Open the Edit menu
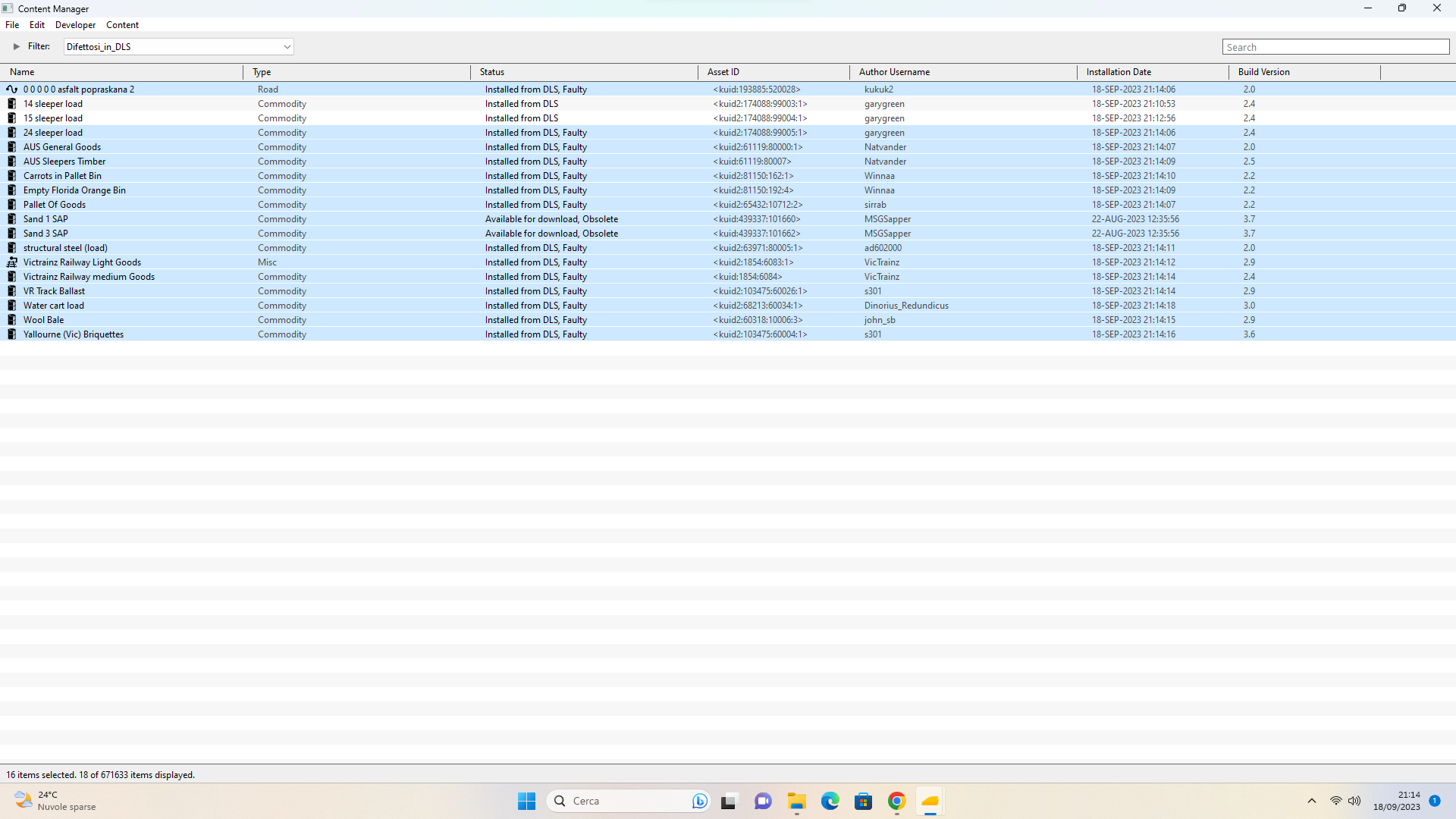The width and height of the screenshot is (1456, 819). [x=37, y=25]
